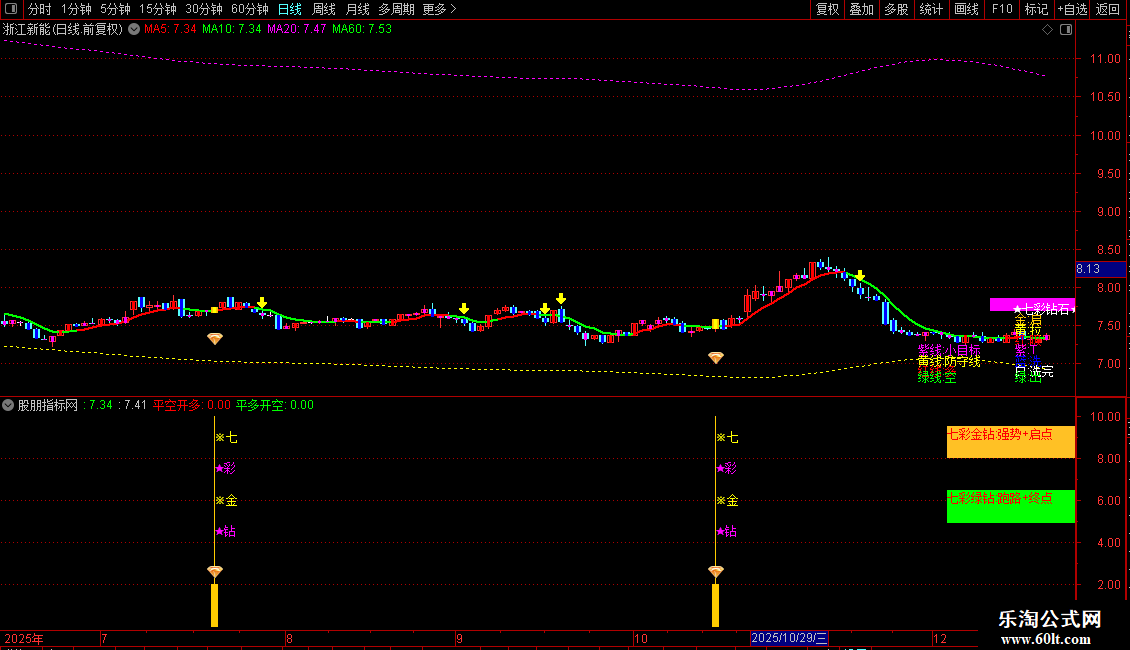This screenshot has height=650, width=1130.
Task: Click the 黄线防守线 annotation text
Action: click(x=948, y=362)
